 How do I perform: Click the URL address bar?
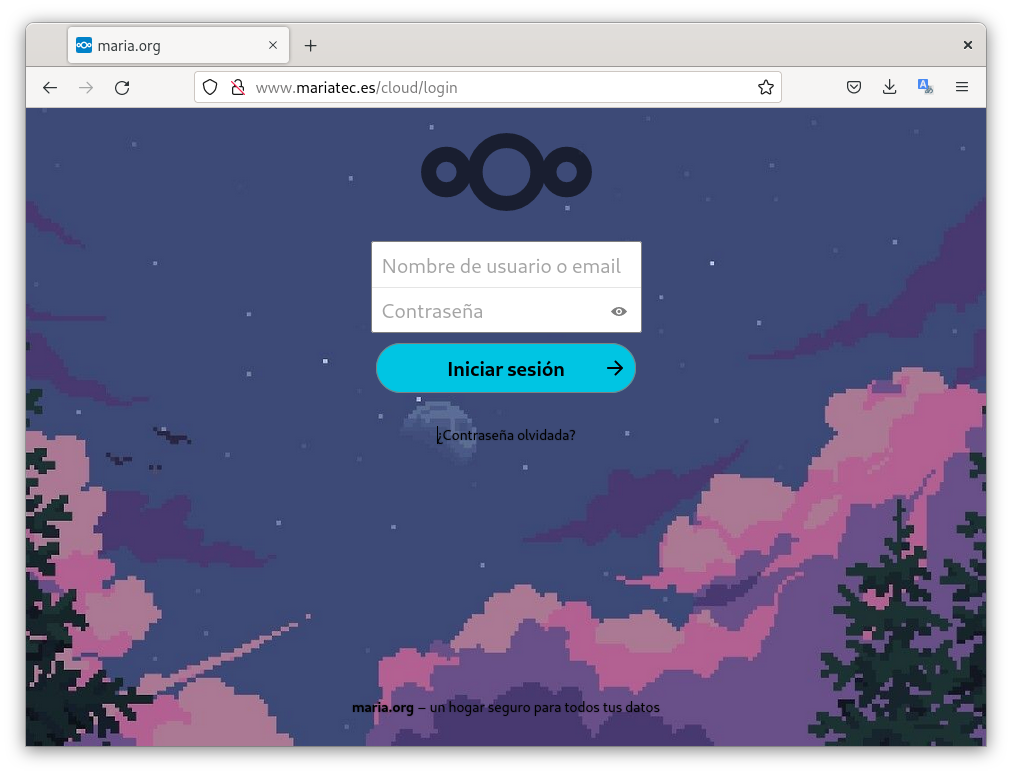click(500, 88)
